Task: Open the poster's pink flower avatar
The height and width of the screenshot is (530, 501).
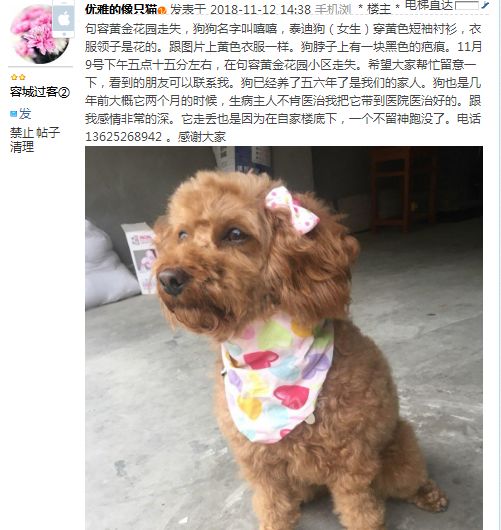Action: 40,34
